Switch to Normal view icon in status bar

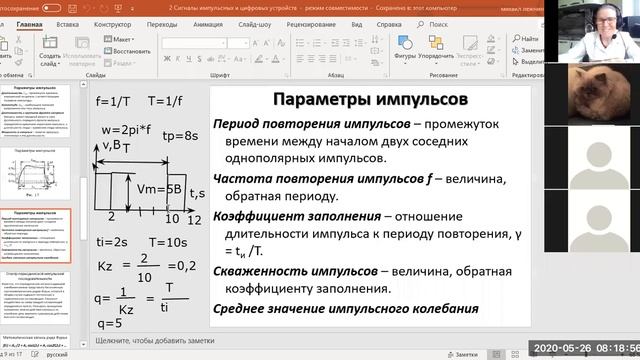click(497, 355)
